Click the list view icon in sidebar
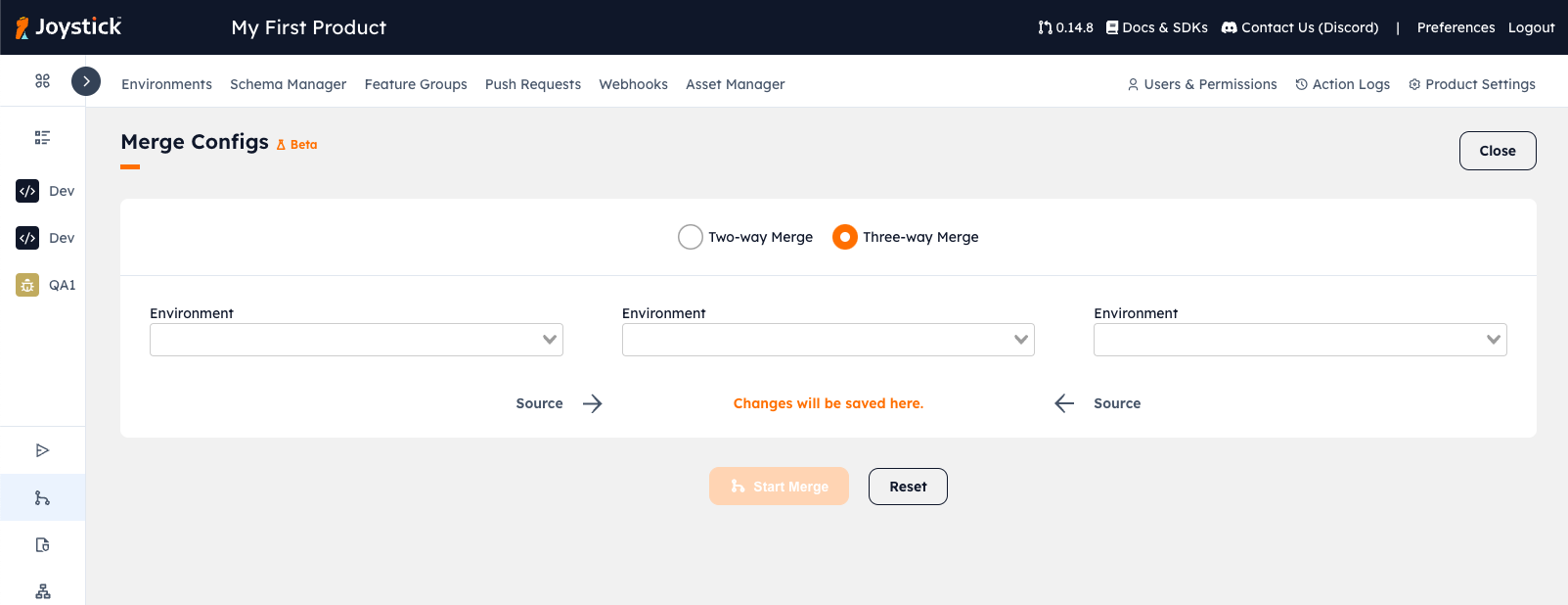The image size is (1568, 605). [42, 138]
